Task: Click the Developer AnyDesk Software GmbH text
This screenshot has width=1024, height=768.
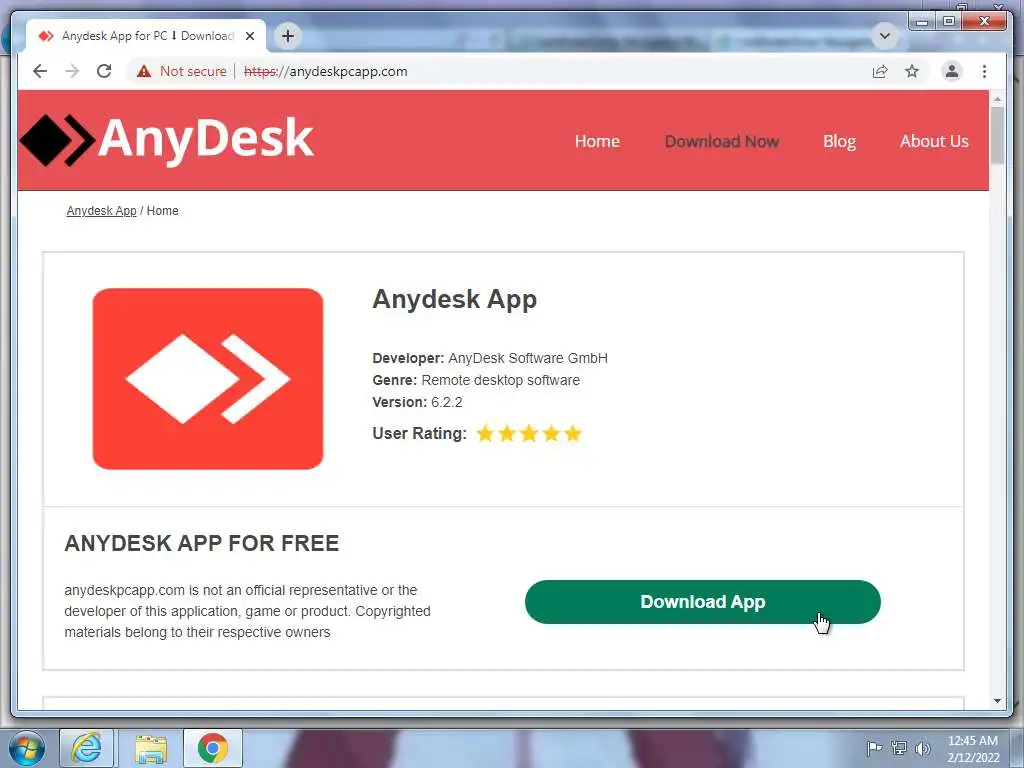Action: point(490,358)
